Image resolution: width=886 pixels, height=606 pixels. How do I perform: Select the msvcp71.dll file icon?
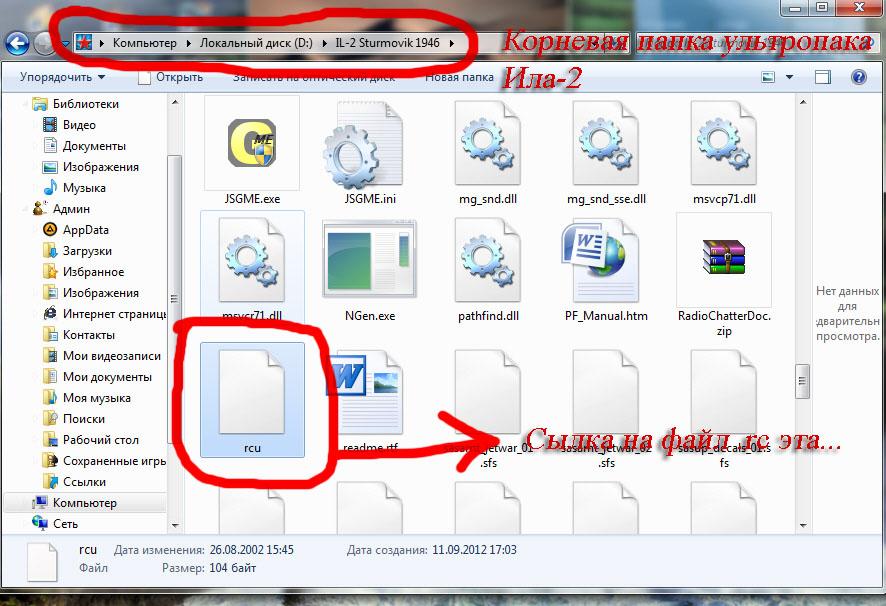pyautogui.click(x=724, y=142)
